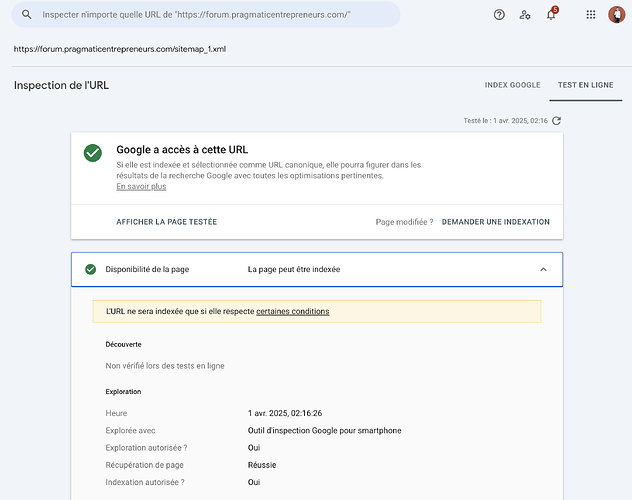Click the Réussie value of Récupération de page
The height and width of the screenshot is (500, 632).
point(262,465)
